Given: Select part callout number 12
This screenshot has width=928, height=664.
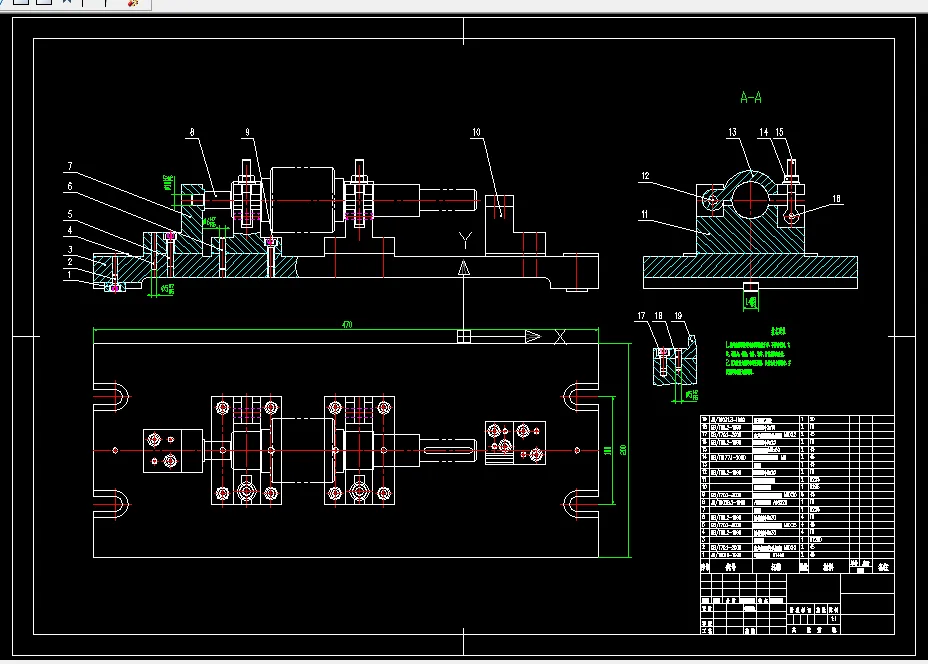Looking at the screenshot, I should tap(645, 176).
